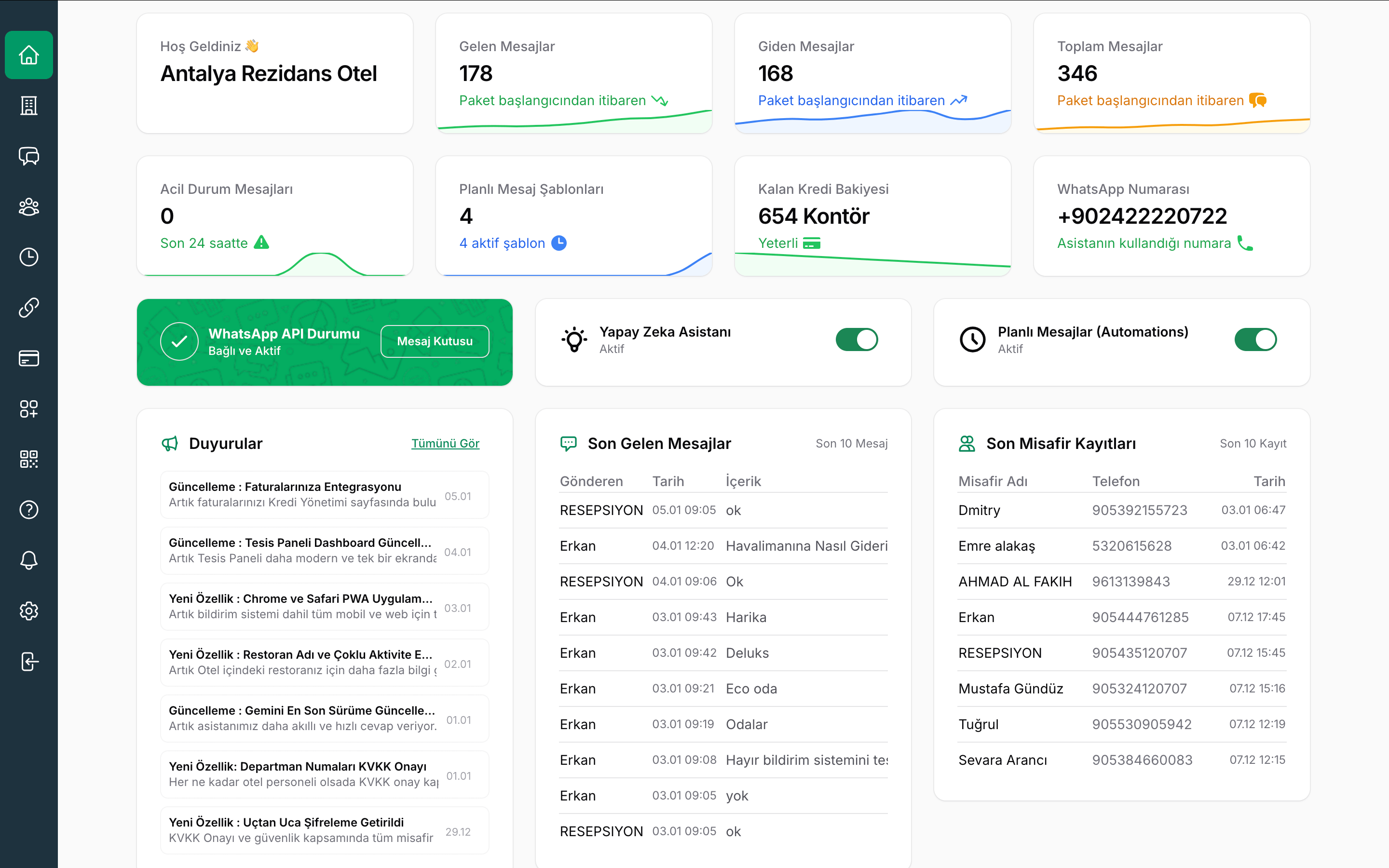Select the Dmitry guest record row
This screenshot has width=1389, height=868.
pos(1121,510)
